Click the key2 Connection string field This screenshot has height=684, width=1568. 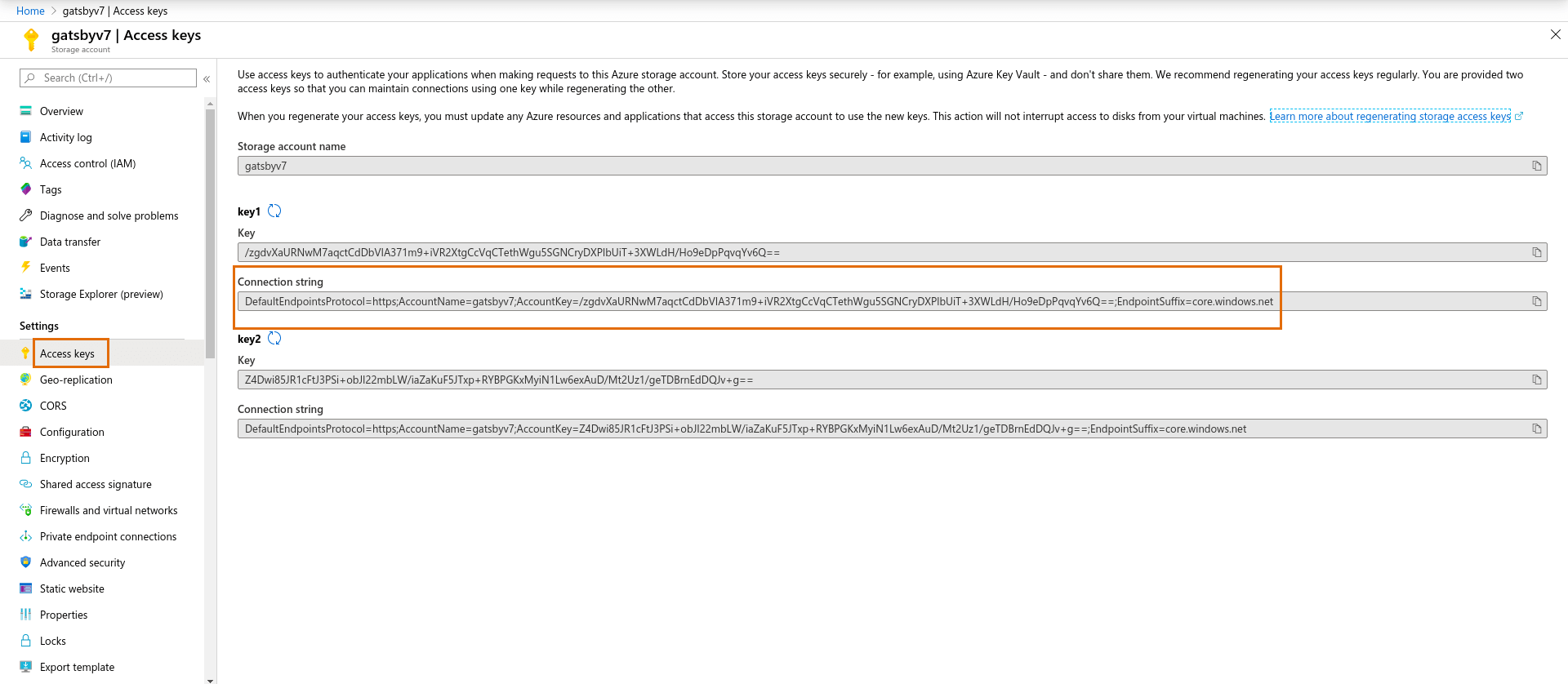pyautogui.click(x=892, y=429)
